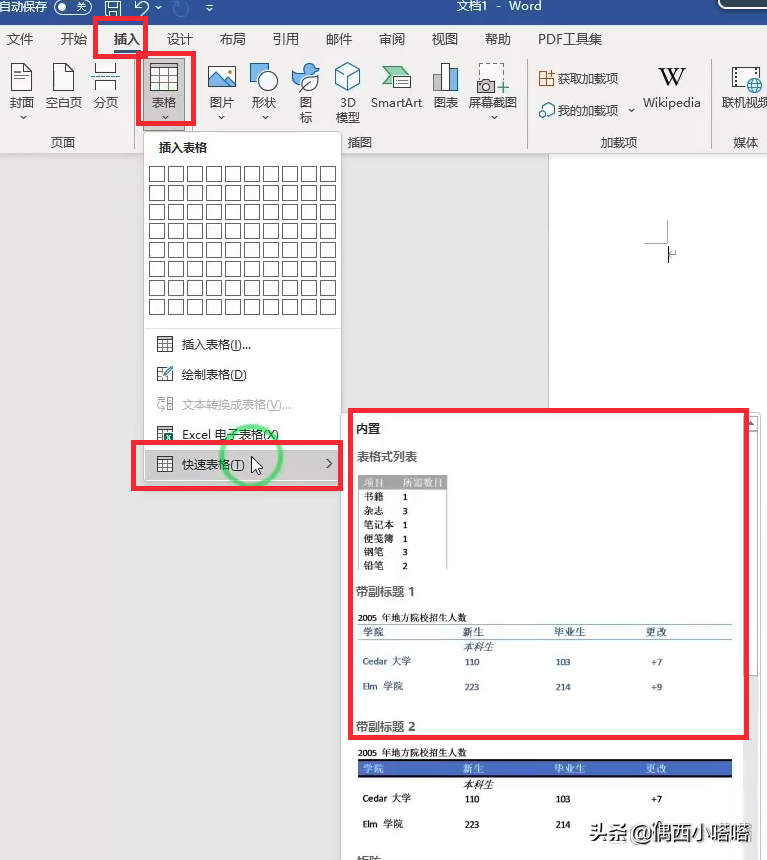
Task: Insert a 空白页 blank page
Action: pos(64,87)
